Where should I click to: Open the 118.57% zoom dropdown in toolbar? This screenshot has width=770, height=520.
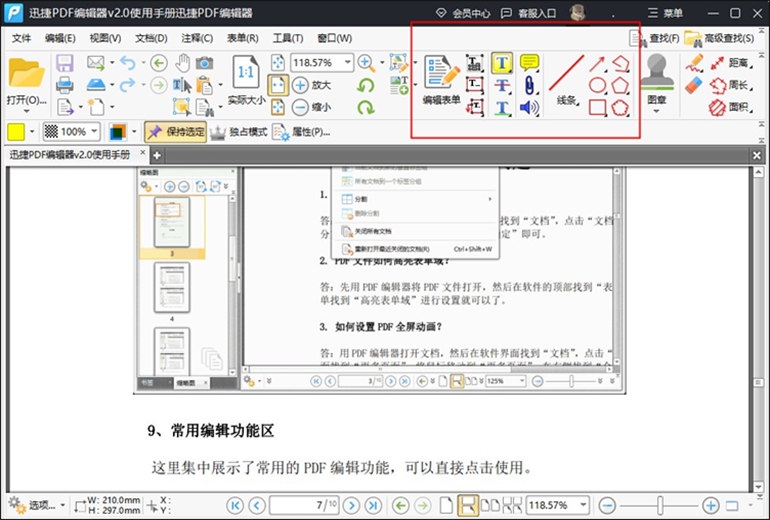(348, 62)
